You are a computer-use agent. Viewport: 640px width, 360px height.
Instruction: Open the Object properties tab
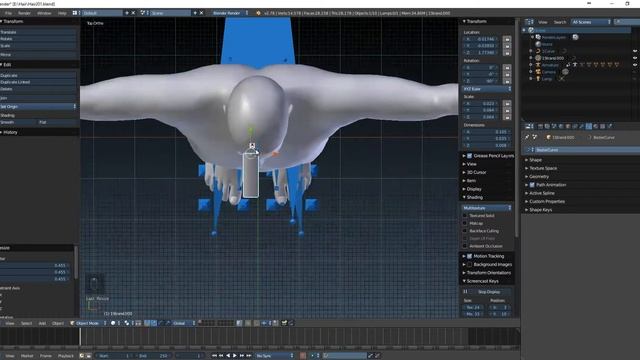point(568,127)
